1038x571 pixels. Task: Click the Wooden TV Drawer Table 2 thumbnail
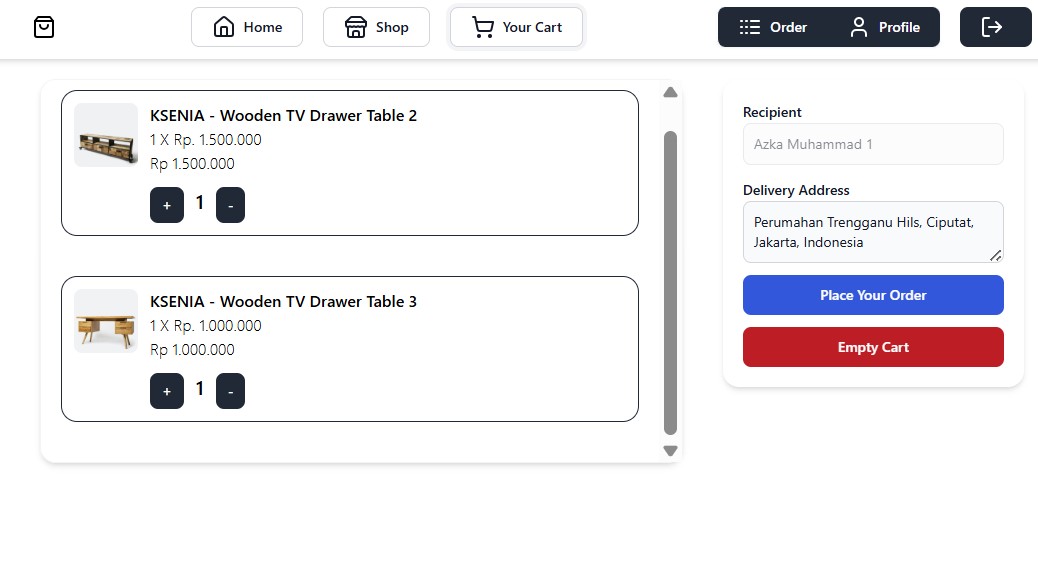[x=106, y=135]
